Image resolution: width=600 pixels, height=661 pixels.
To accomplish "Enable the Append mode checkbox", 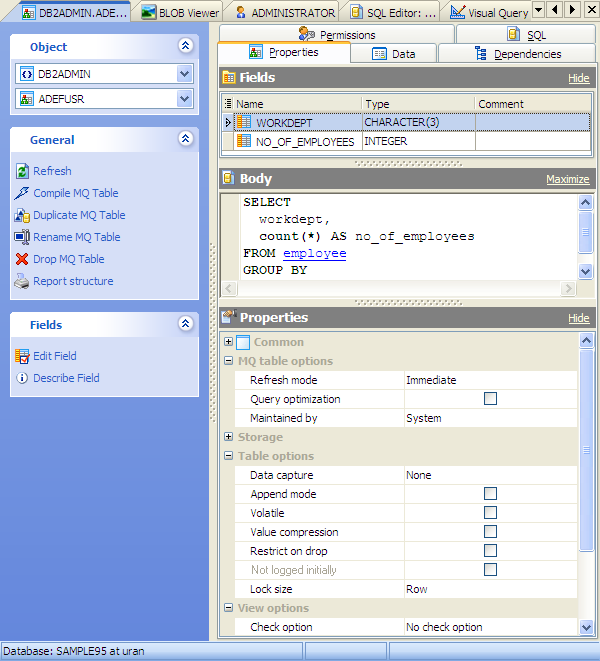I will (x=490, y=494).
